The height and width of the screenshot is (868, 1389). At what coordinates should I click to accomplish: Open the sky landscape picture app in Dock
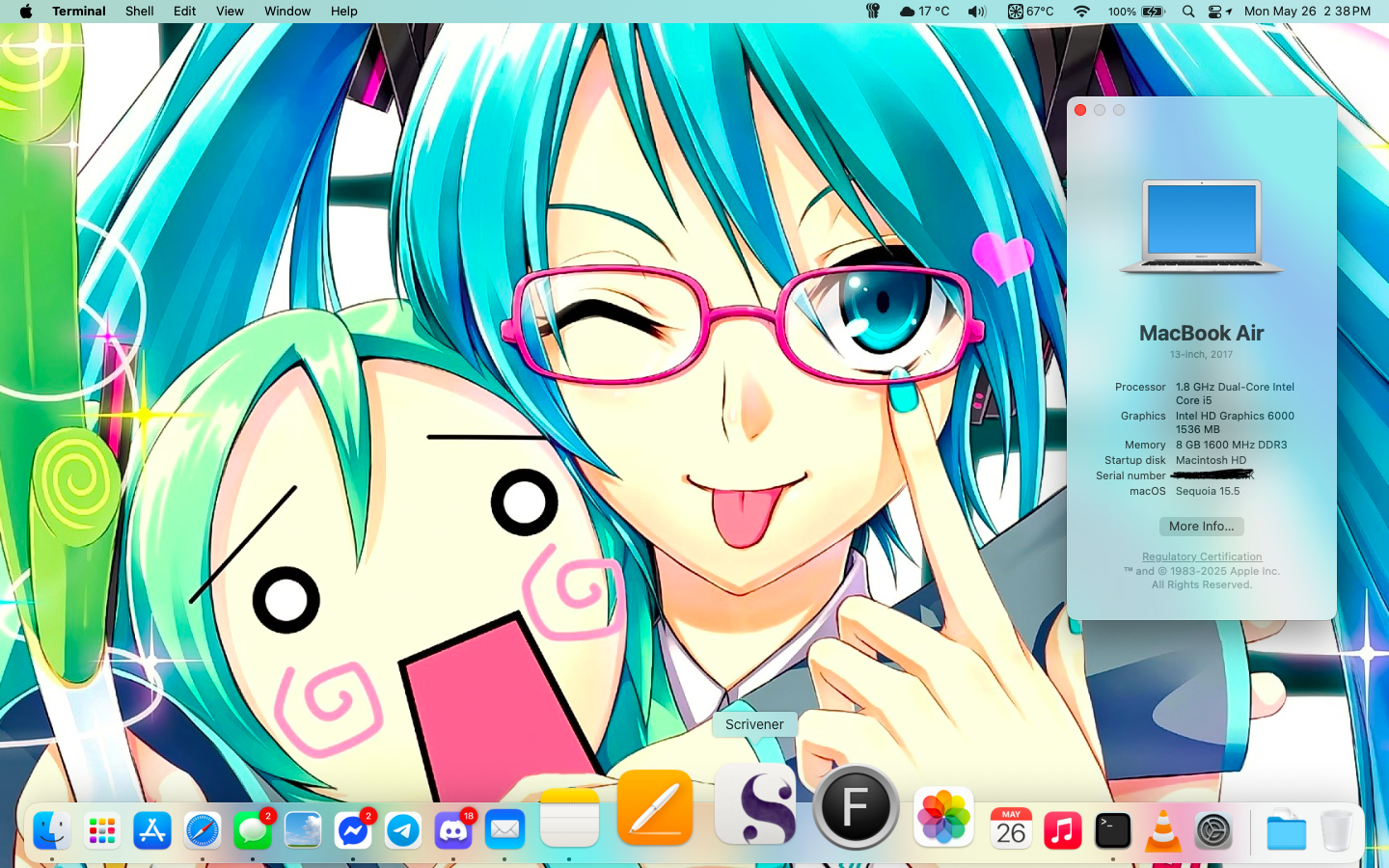click(x=303, y=830)
